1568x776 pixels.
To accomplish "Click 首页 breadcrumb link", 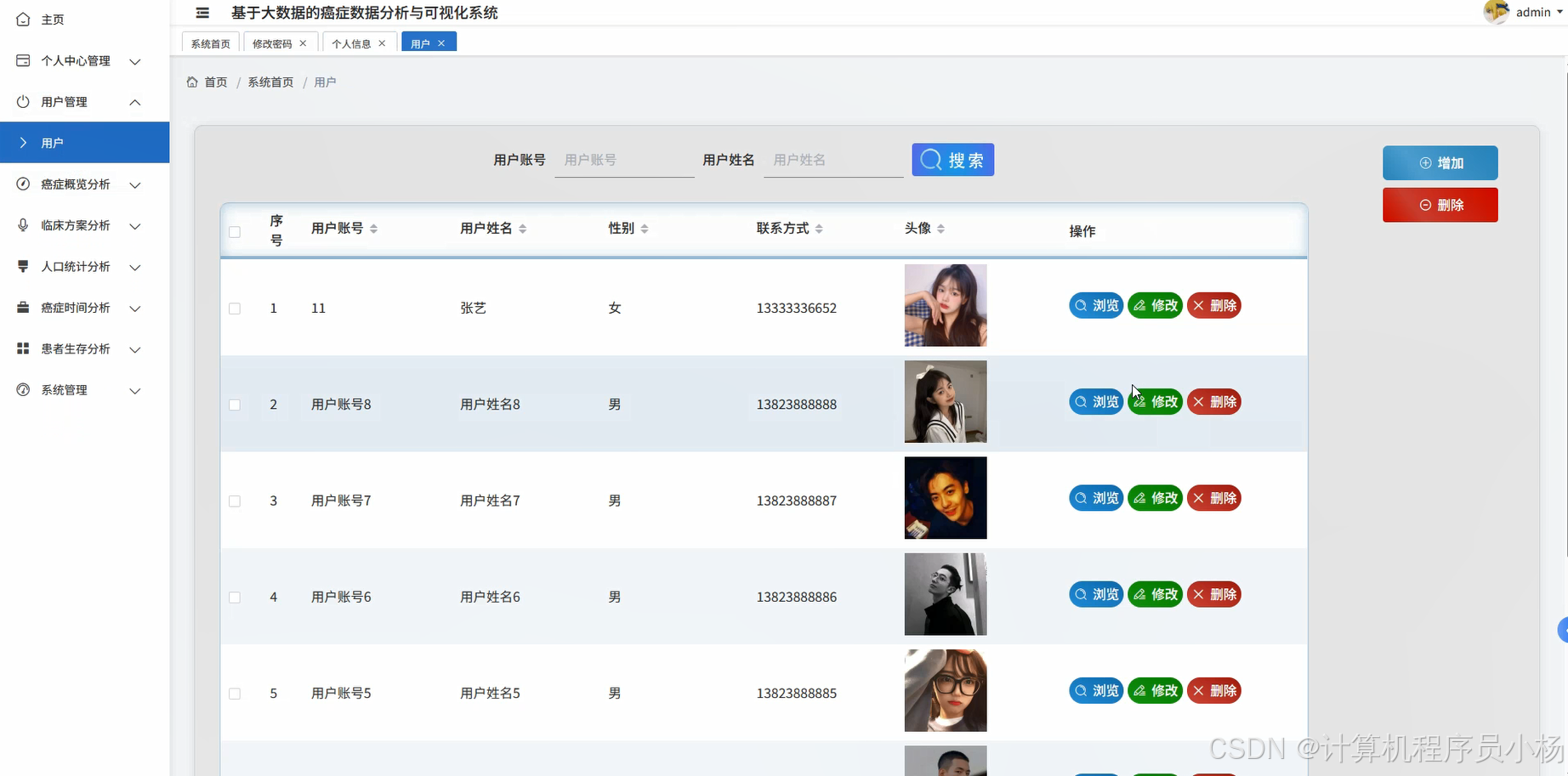I will [216, 82].
